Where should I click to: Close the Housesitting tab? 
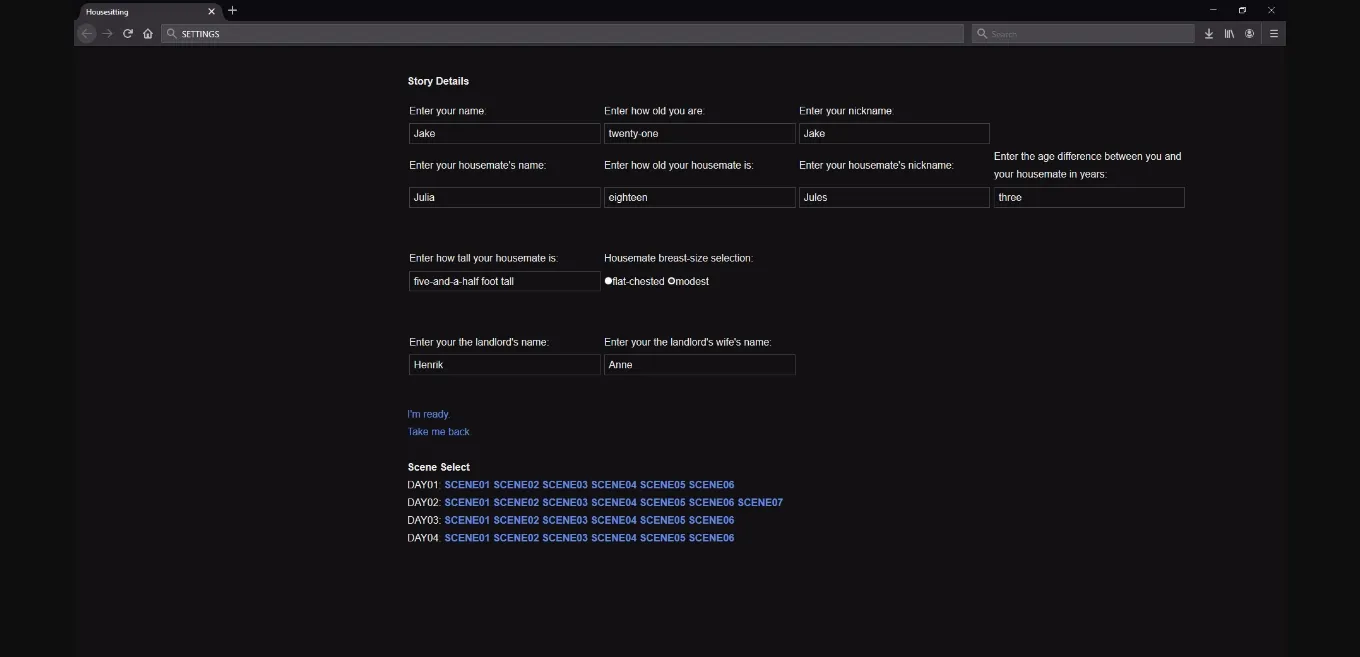point(211,12)
